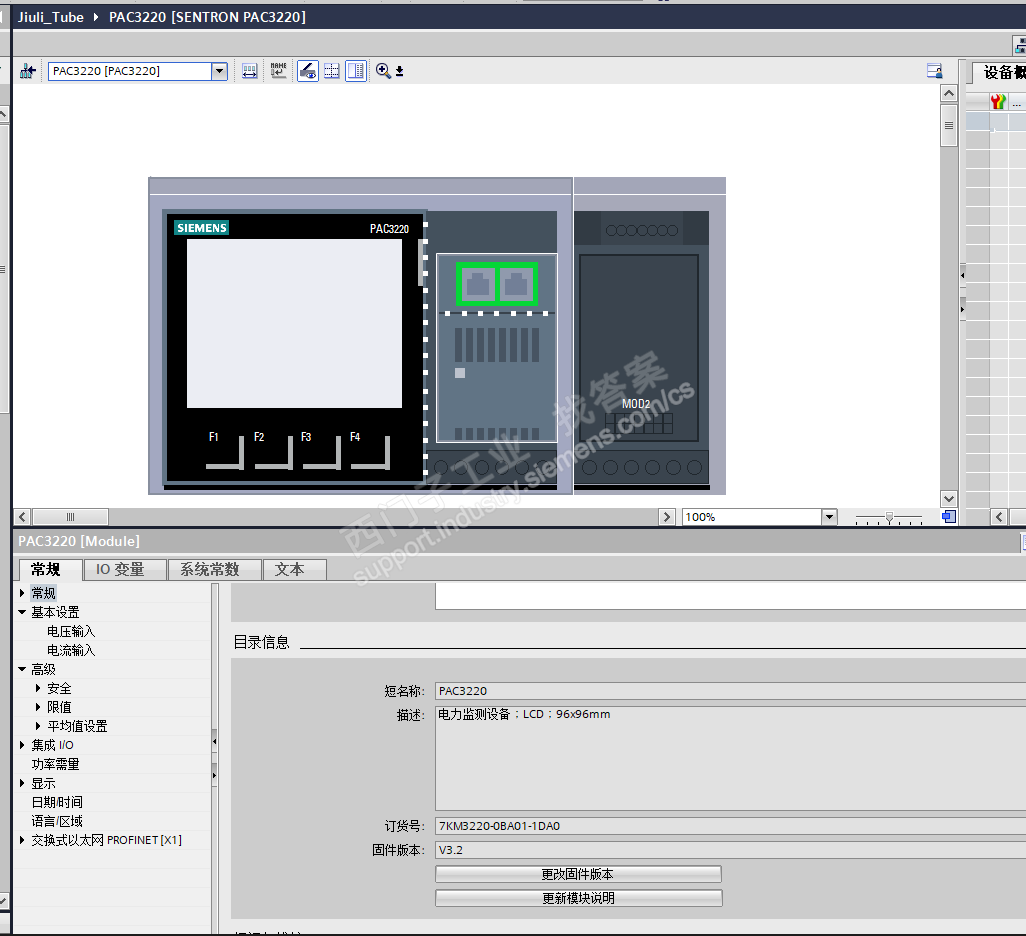This screenshot has width=1026, height=936.
Task: Expand the 安全 tree node
Action: (x=38, y=688)
